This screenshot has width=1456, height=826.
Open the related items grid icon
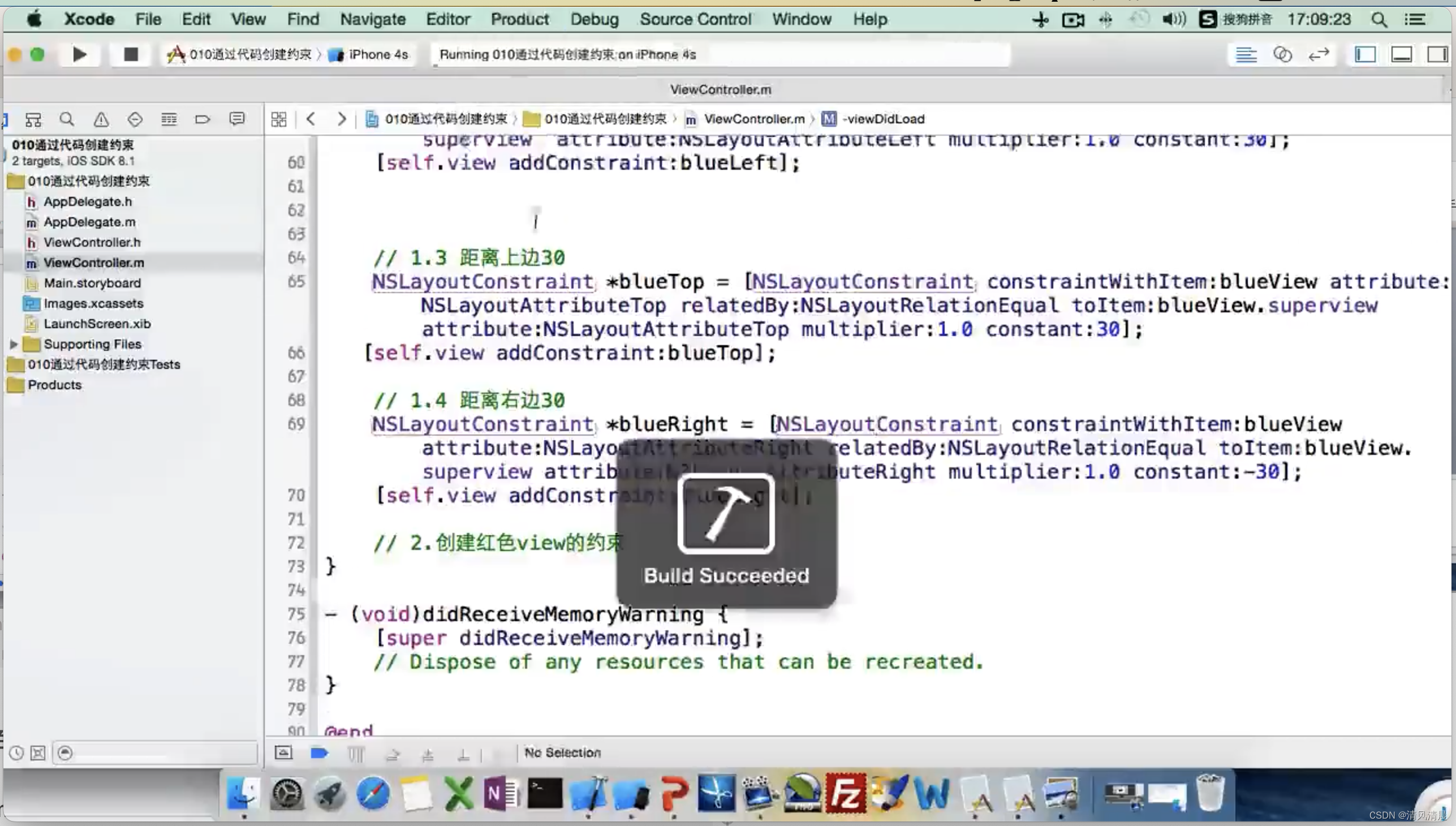[278, 119]
